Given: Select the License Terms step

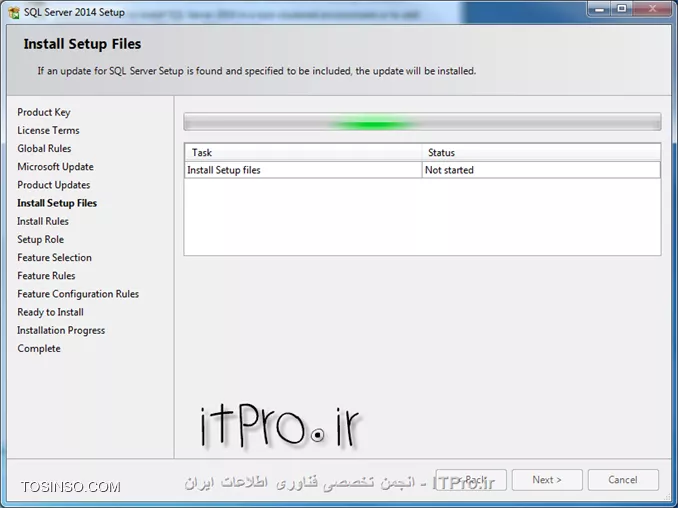Looking at the screenshot, I should (x=48, y=130).
